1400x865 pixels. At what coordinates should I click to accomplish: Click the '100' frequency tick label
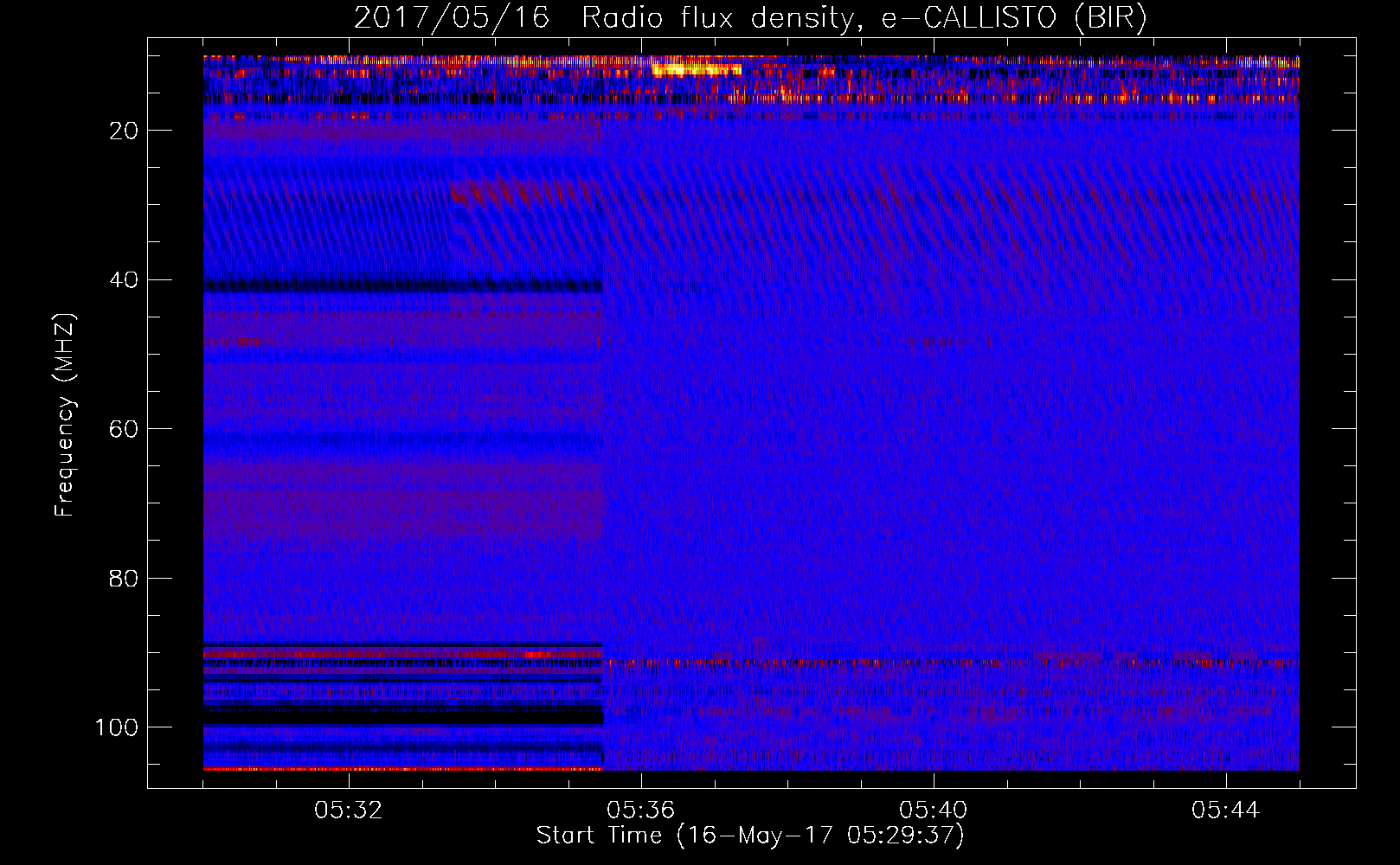[117, 727]
